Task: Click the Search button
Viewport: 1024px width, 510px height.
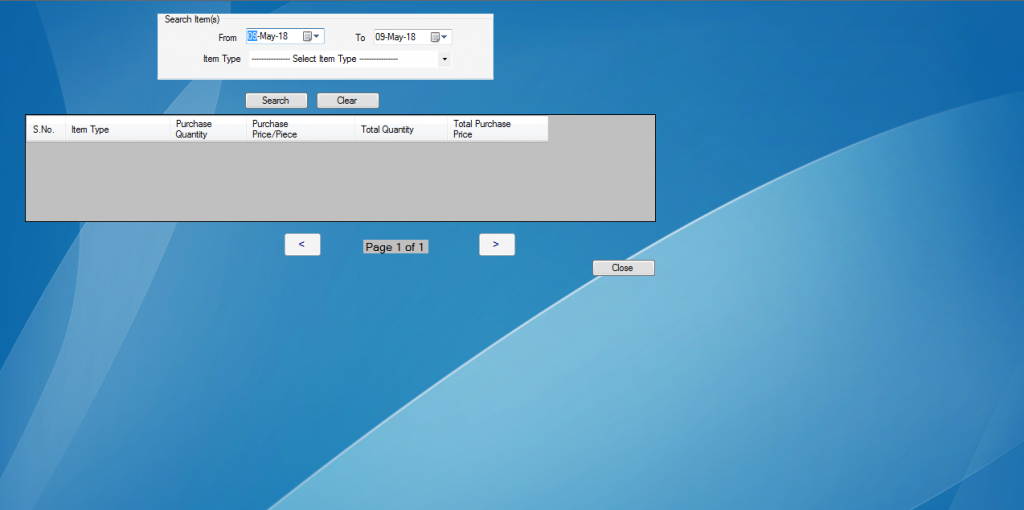Action: [x=276, y=101]
